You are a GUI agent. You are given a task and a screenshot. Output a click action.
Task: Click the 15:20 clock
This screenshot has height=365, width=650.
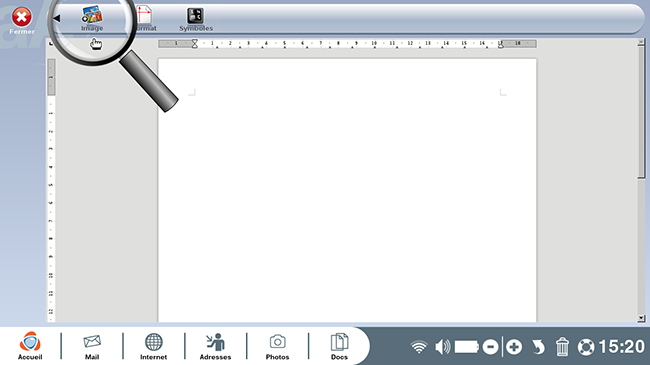coord(621,347)
